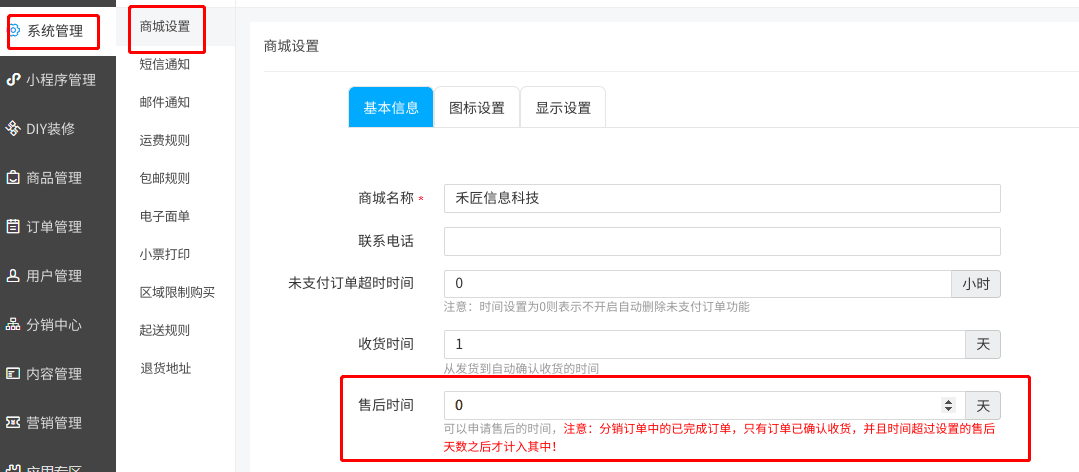Click the 用户管理 person icon

(13, 275)
